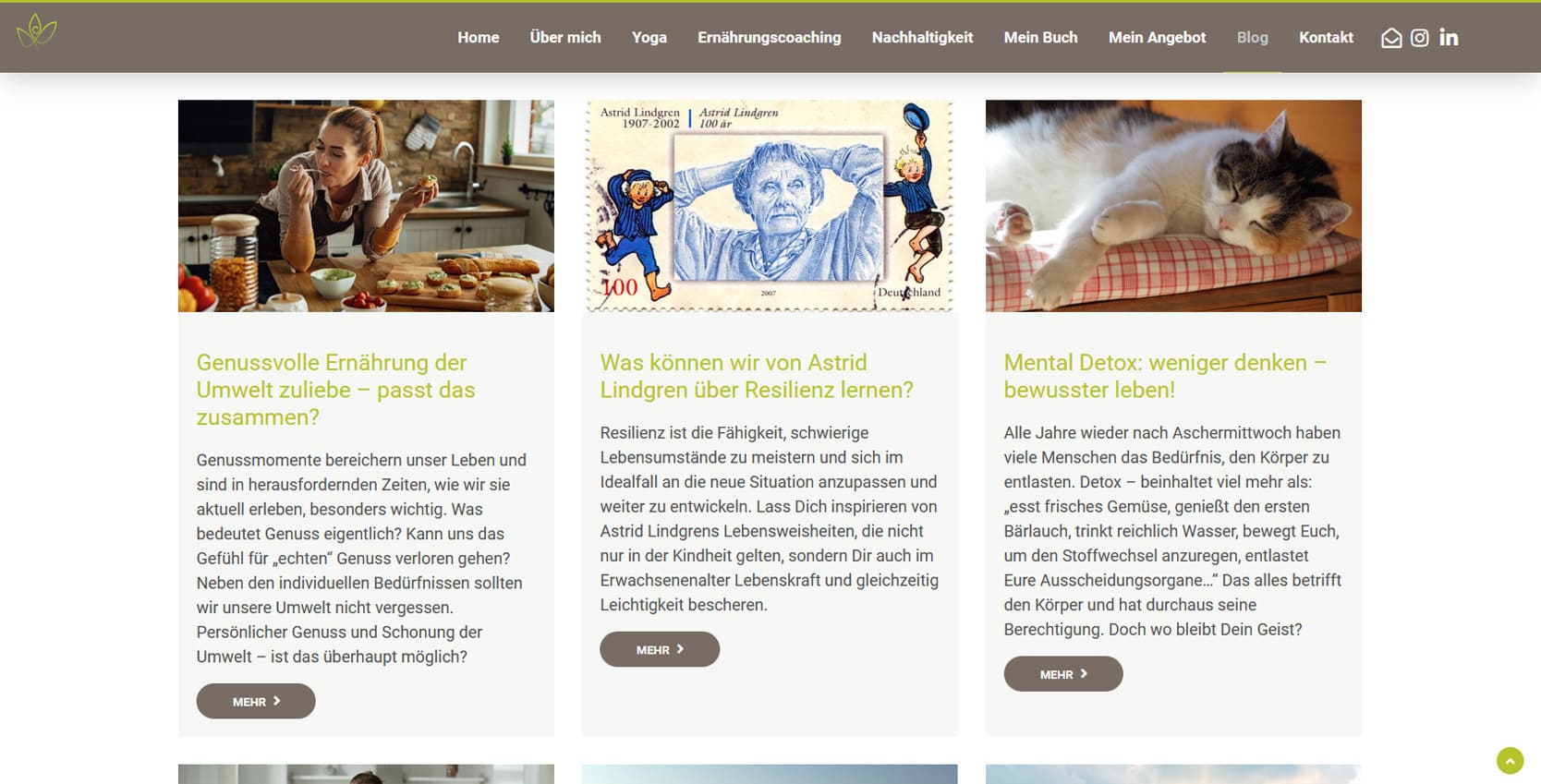
Task: Open the email envelope icon
Action: click(1390, 38)
